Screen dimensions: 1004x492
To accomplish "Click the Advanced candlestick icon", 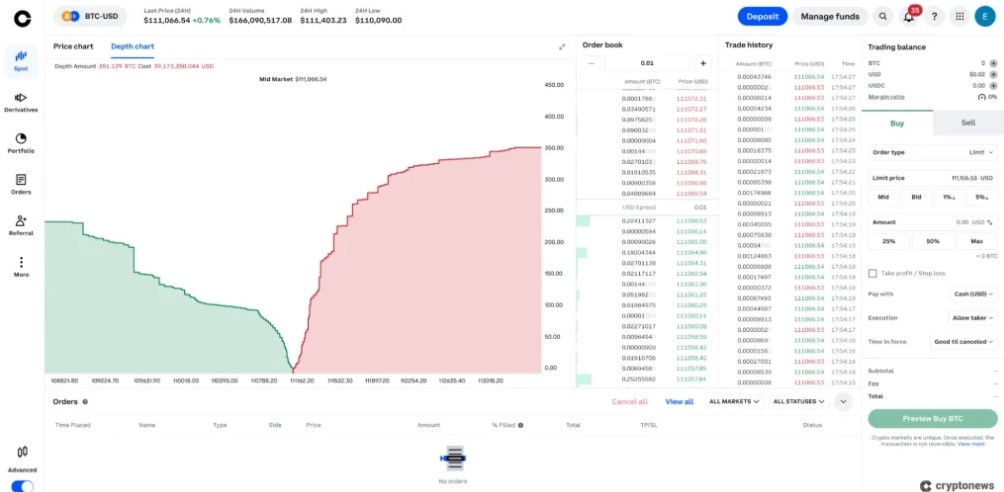I will click(22, 452).
